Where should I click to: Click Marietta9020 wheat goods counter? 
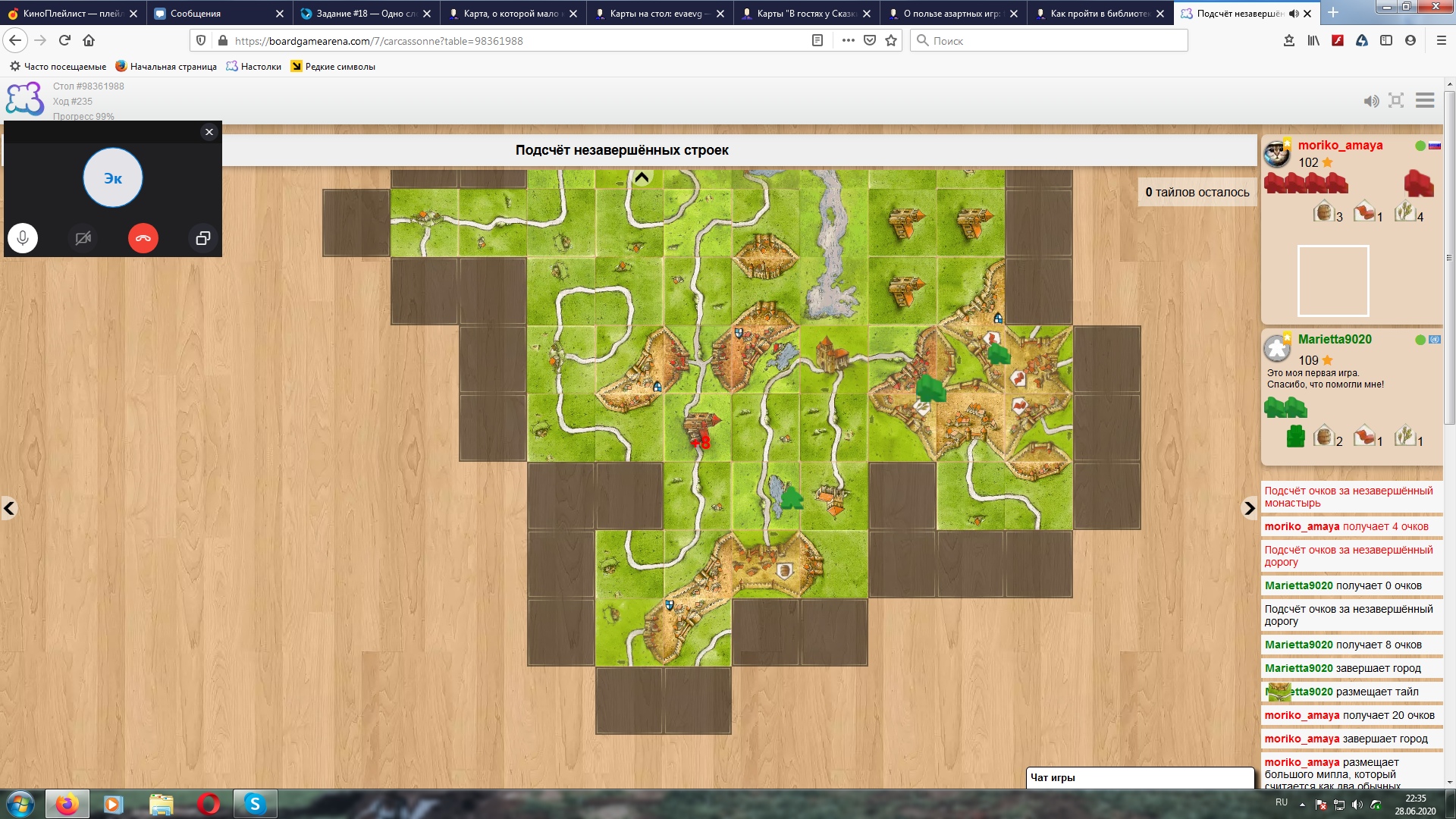tap(1409, 437)
